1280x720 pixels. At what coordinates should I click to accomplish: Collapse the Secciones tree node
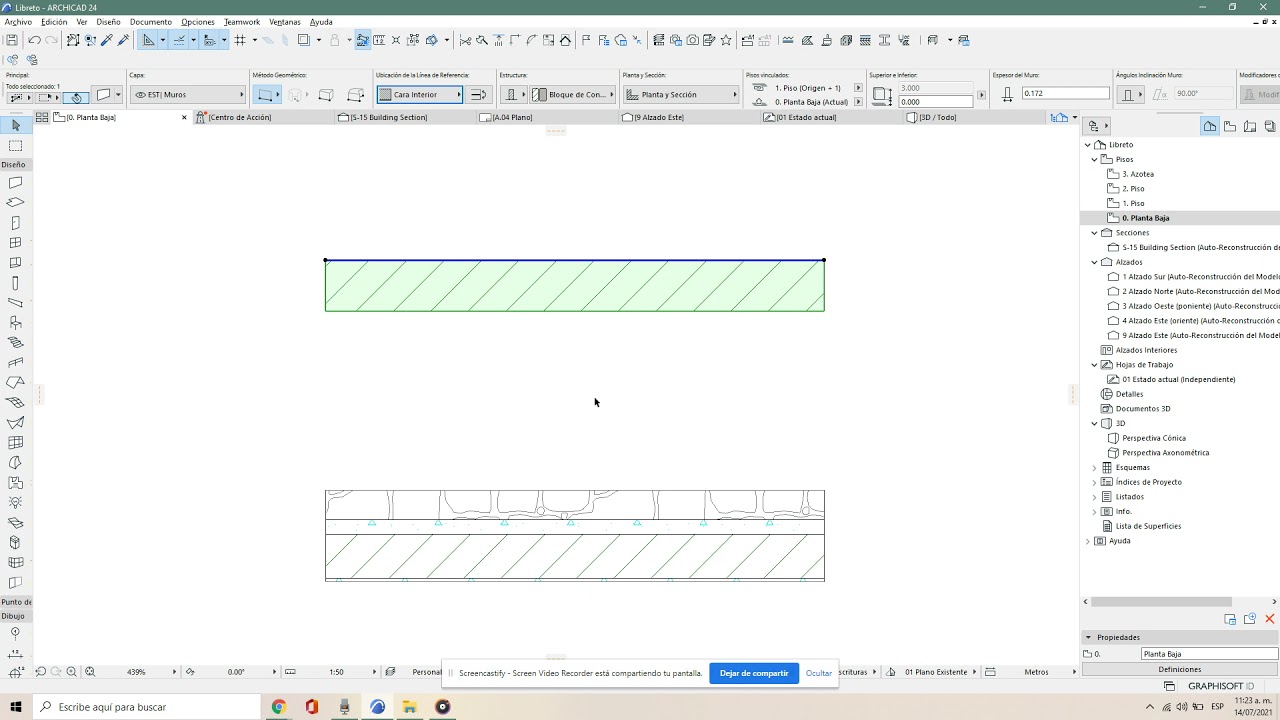[x=1095, y=232]
